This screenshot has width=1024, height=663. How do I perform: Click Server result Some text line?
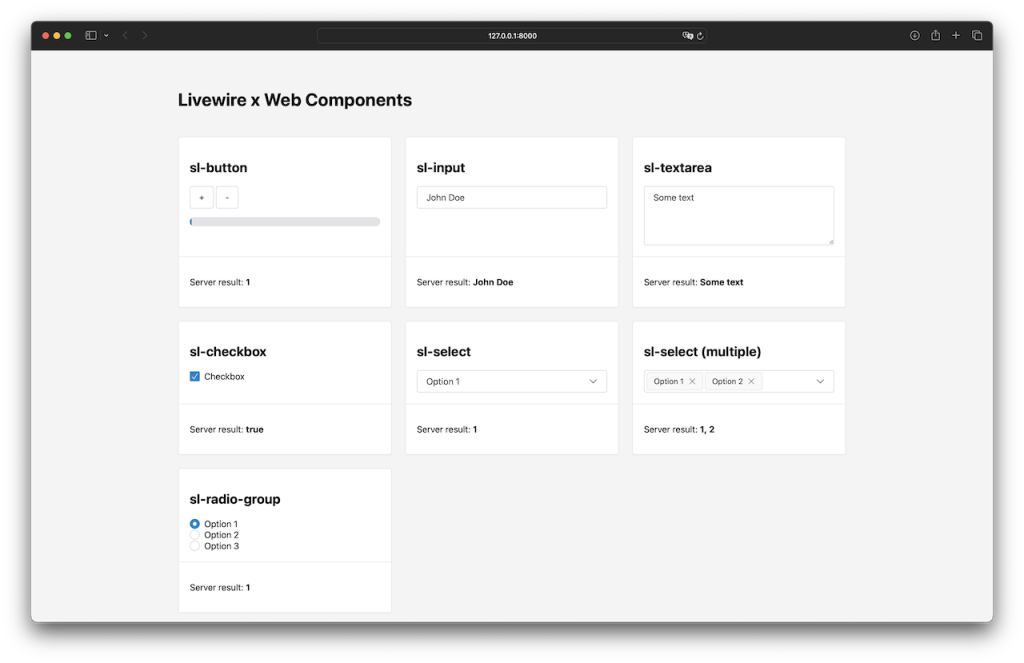(x=694, y=282)
